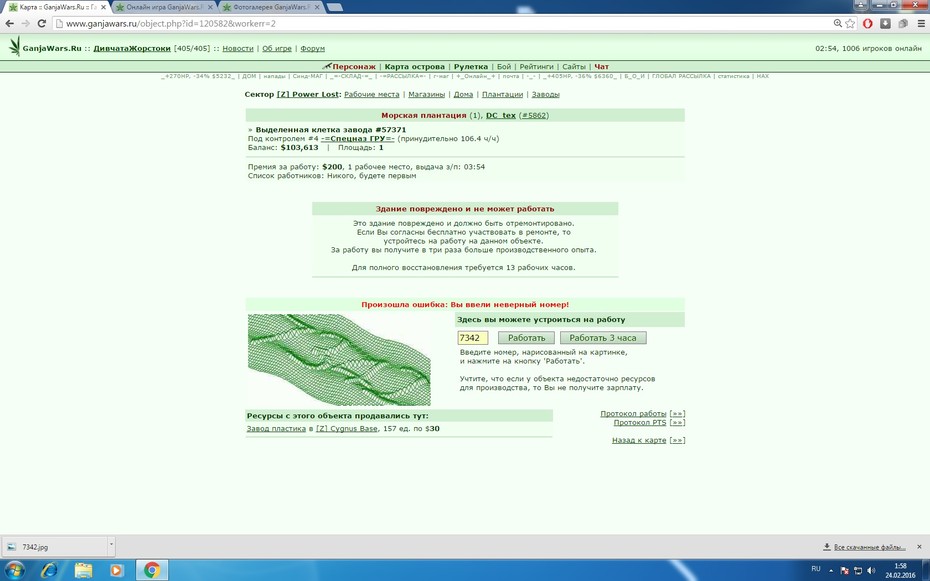This screenshot has height=581, width=930.
Task: Open File Explorer folder in taskbar
Action: click(x=83, y=570)
